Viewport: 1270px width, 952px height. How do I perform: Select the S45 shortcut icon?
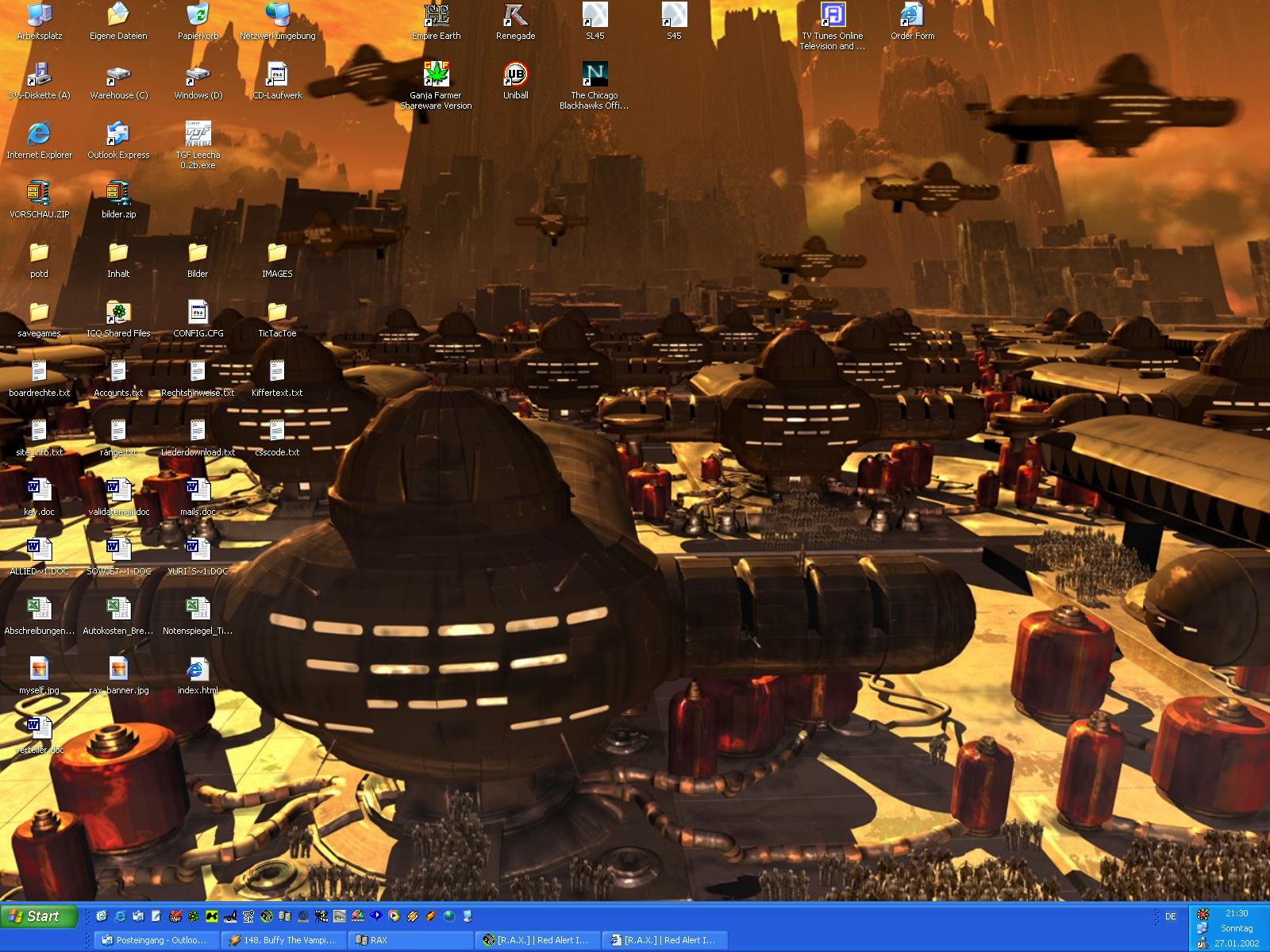(x=674, y=22)
